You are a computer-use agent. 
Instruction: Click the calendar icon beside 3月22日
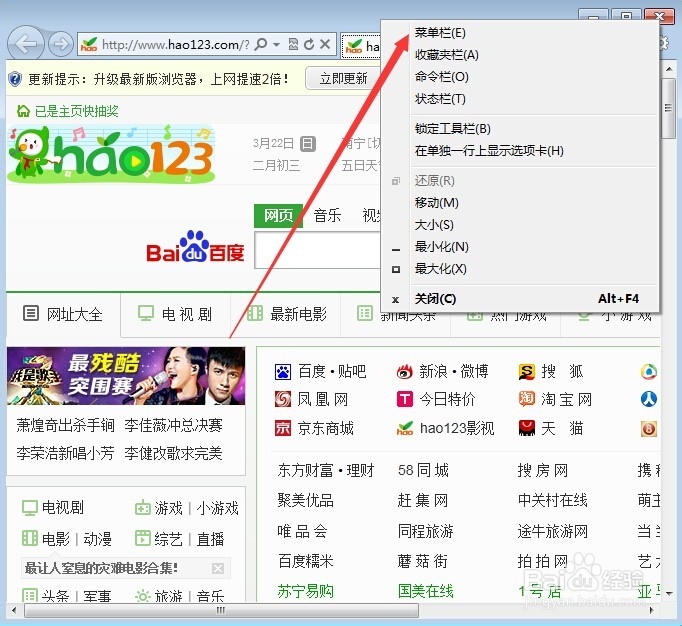pyautogui.click(x=308, y=143)
